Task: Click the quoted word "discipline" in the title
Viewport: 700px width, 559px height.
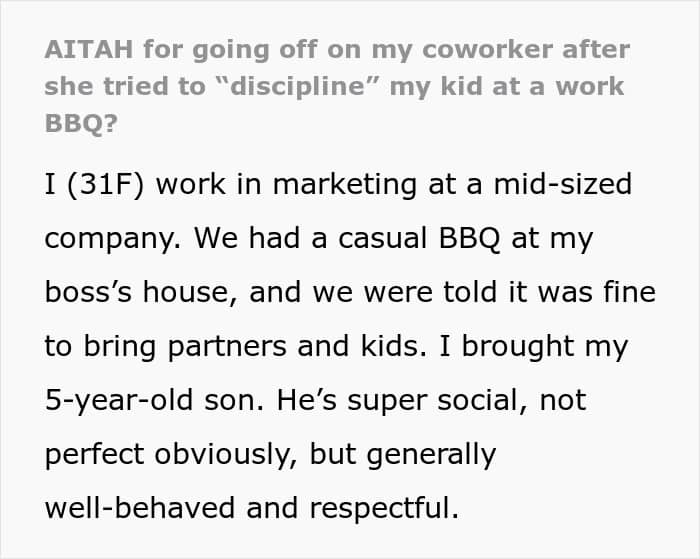Action: [x=297, y=86]
